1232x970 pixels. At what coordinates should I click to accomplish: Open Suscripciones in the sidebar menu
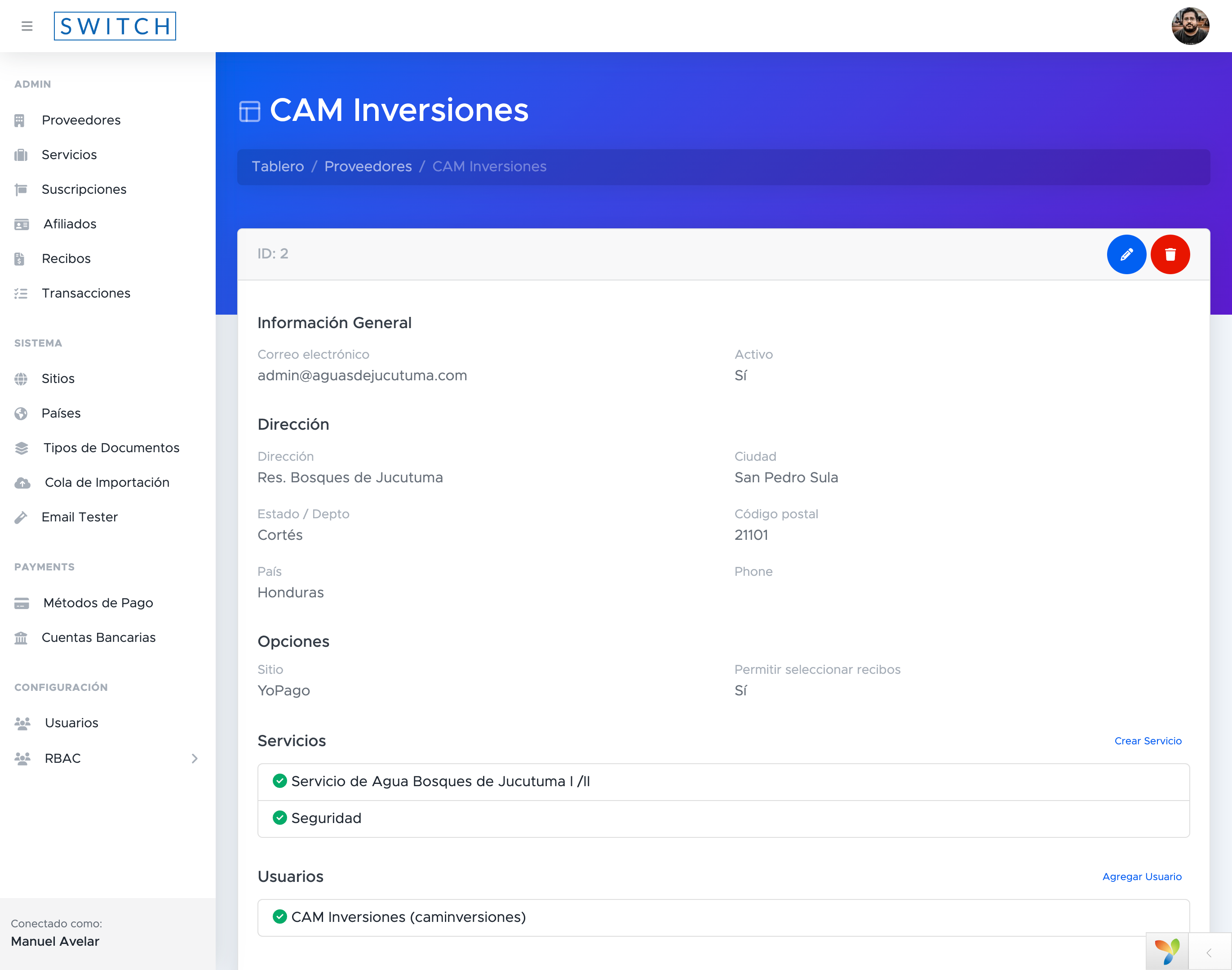click(x=84, y=189)
